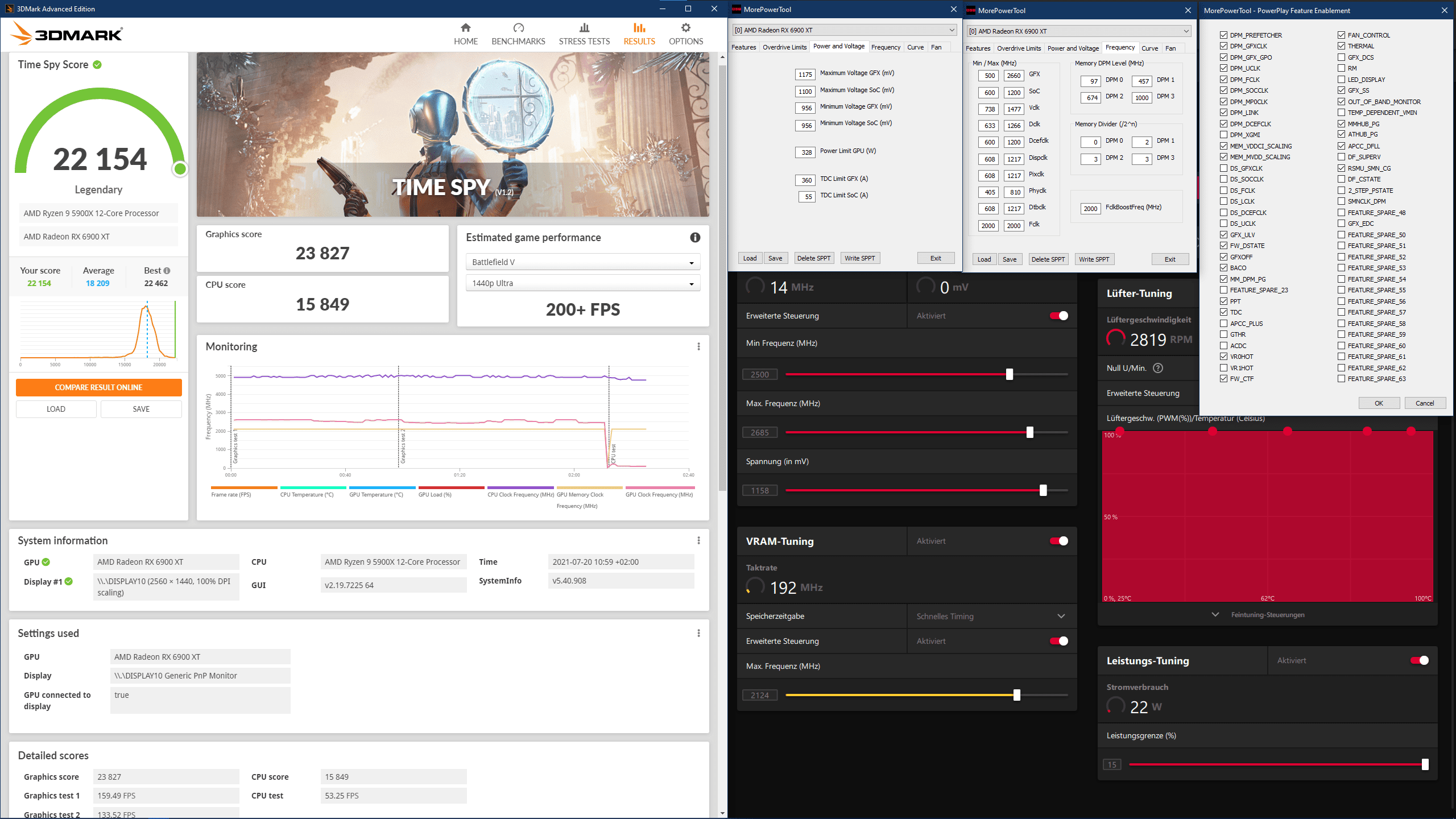Open System information three-dot menu
Viewport: 1456px width, 819px height.
[x=698, y=540]
